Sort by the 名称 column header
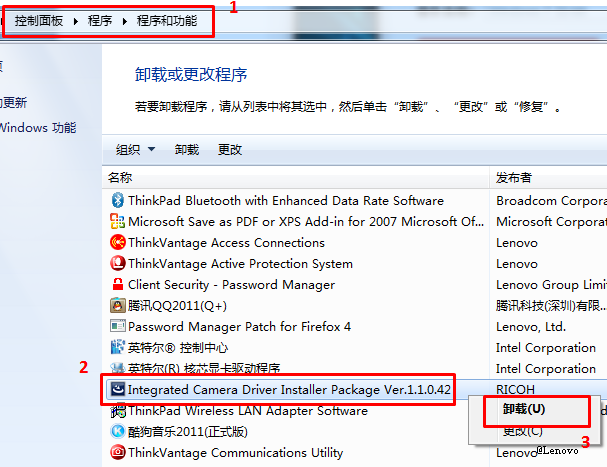This screenshot has height=467, width=607. tap(120, 177)
